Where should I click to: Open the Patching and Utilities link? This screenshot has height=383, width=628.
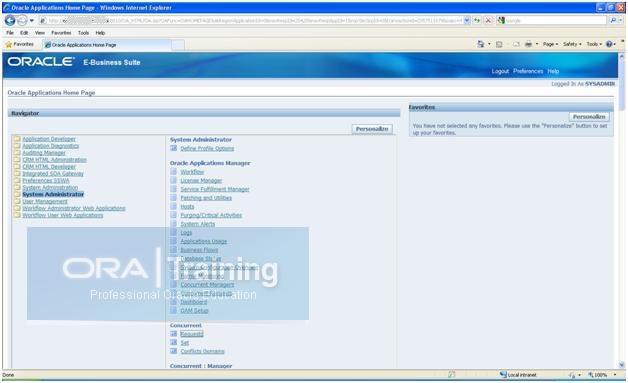[x=206, y=198]
